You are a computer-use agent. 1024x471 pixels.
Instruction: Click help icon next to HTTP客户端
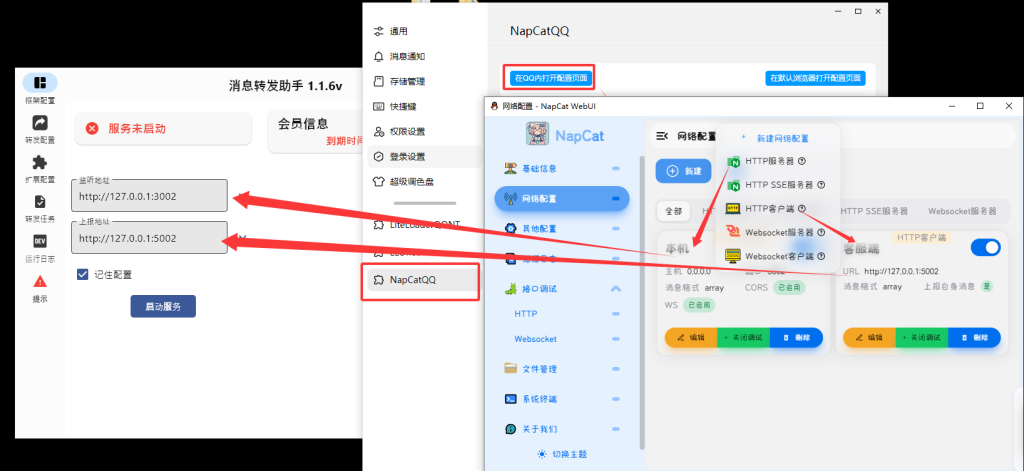[x=802, y=209]
